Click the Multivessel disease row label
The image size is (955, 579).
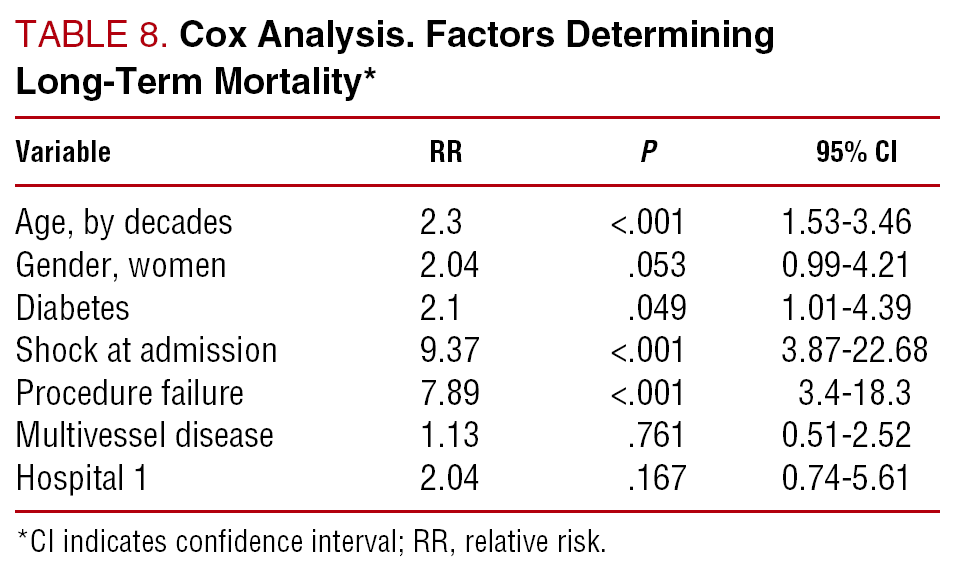(x=144, y=435)
